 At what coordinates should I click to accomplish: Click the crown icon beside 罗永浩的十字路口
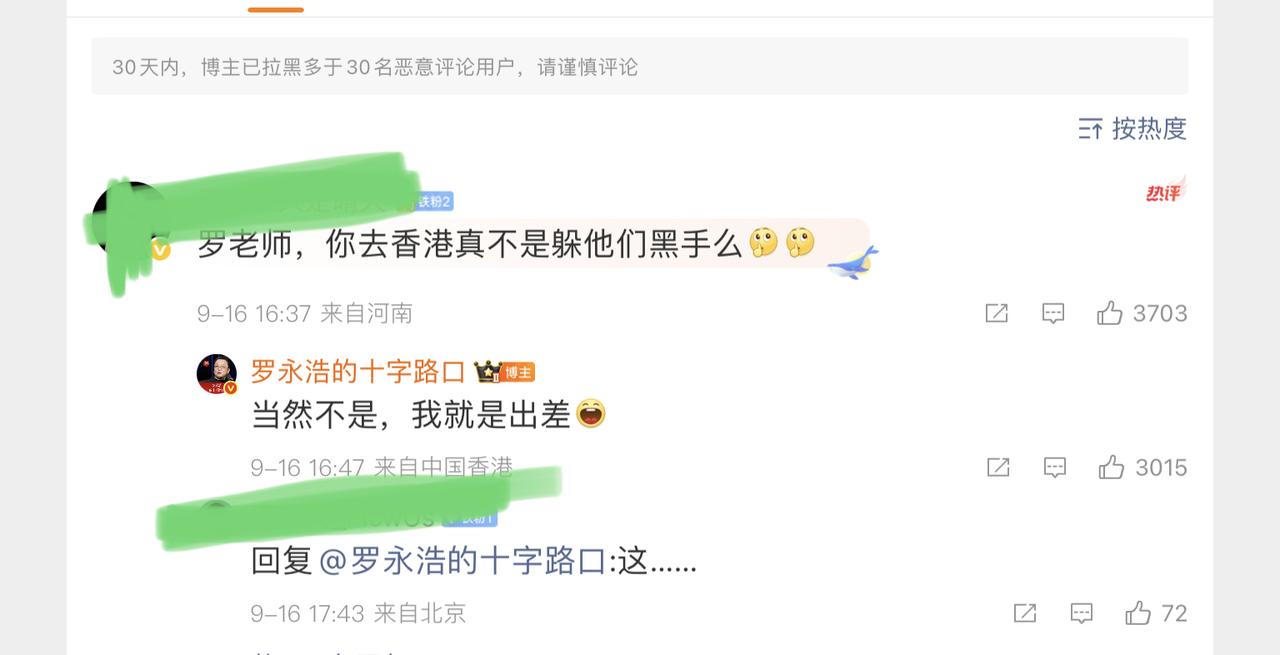tap(487, 372)
